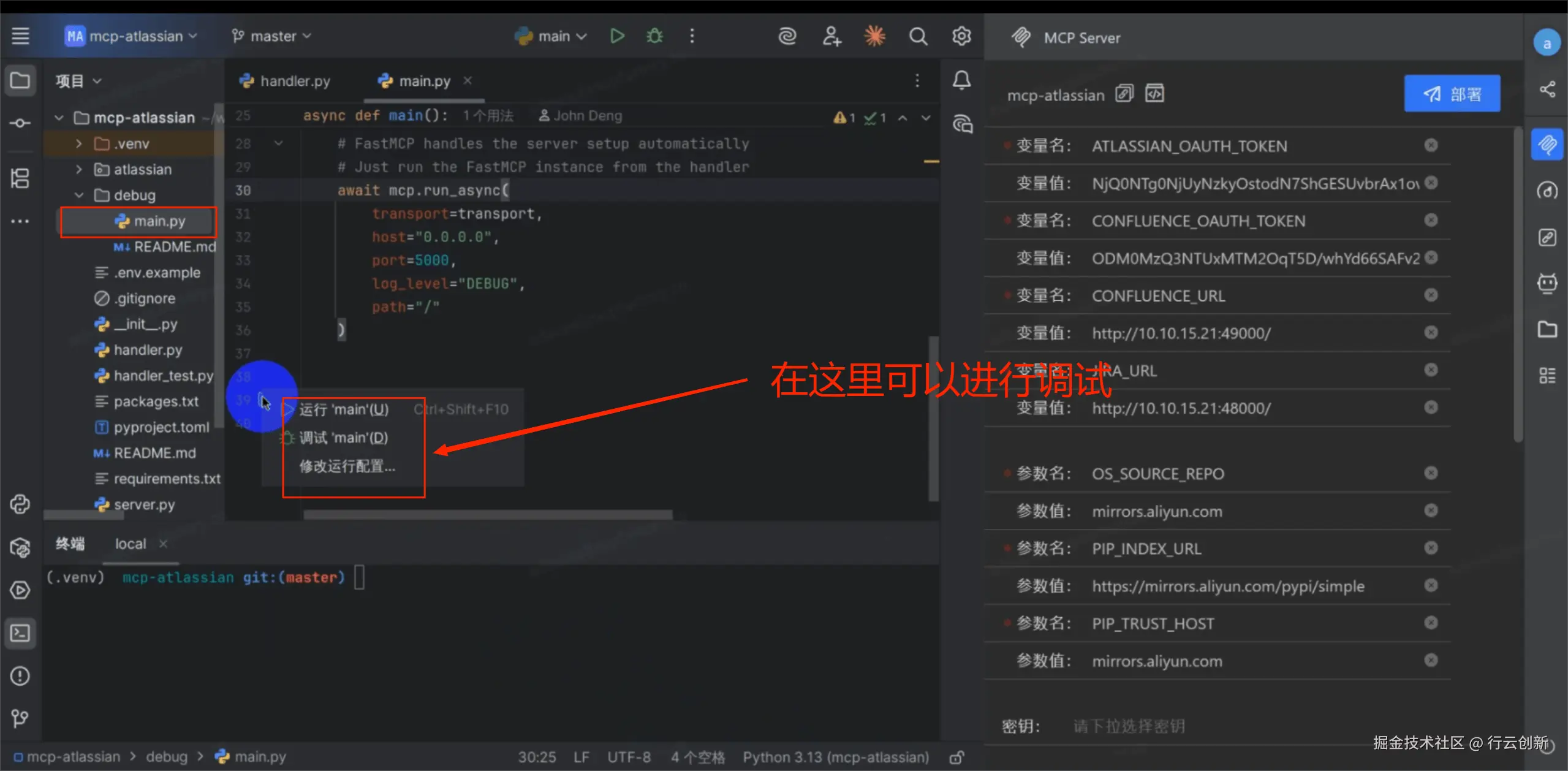Image resolution: width=1568 pixels, height=771 pixels.
Task: Toggle read-only lock icon in status bar
Action: click(x=956, y=758)
